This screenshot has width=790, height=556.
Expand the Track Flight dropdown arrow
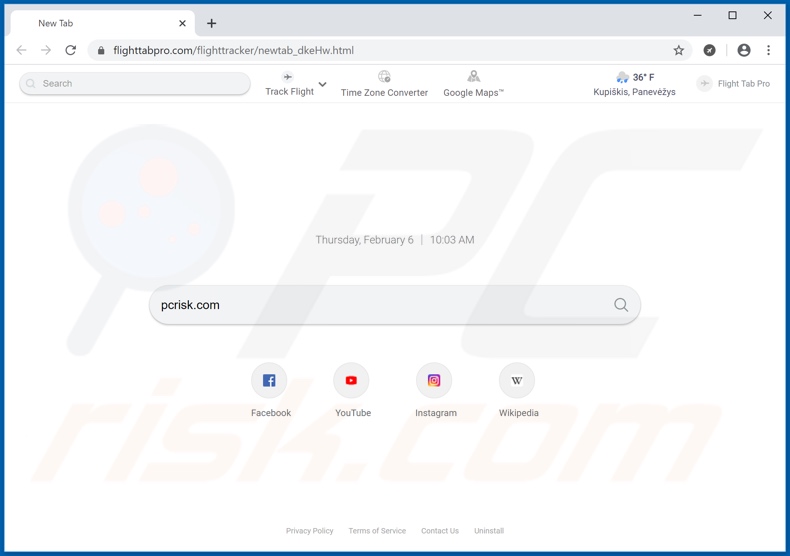click(322, 84)
